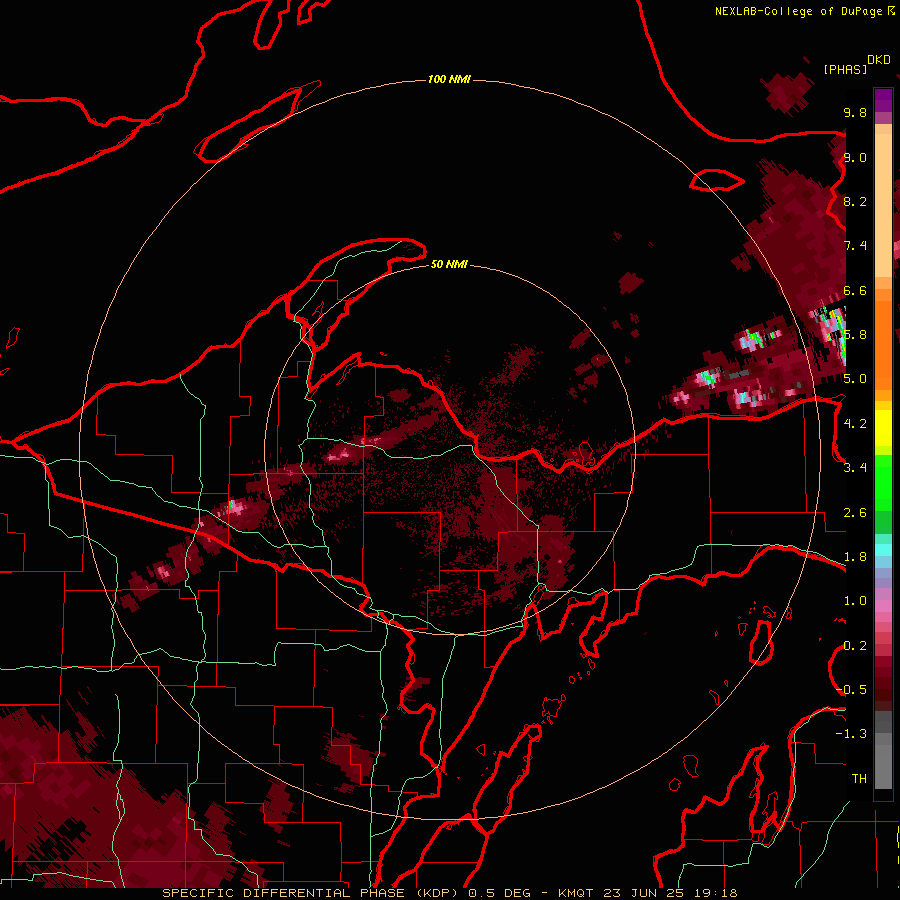Select the 1.0 scale value
This screenshot has width=900, height=900.
tap(855, 601)
